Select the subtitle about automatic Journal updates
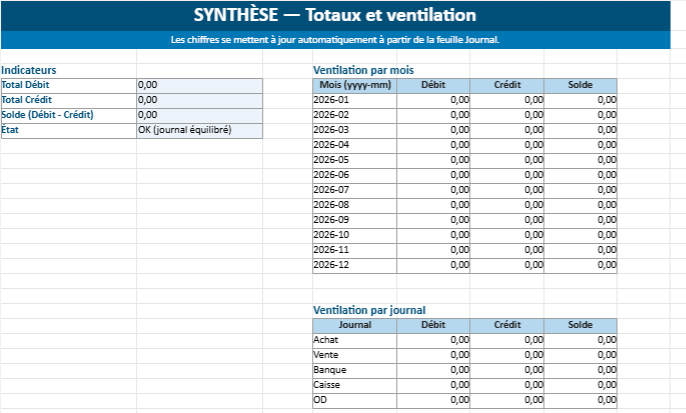This screenshot has height=413, width=686. click(335, 40)
